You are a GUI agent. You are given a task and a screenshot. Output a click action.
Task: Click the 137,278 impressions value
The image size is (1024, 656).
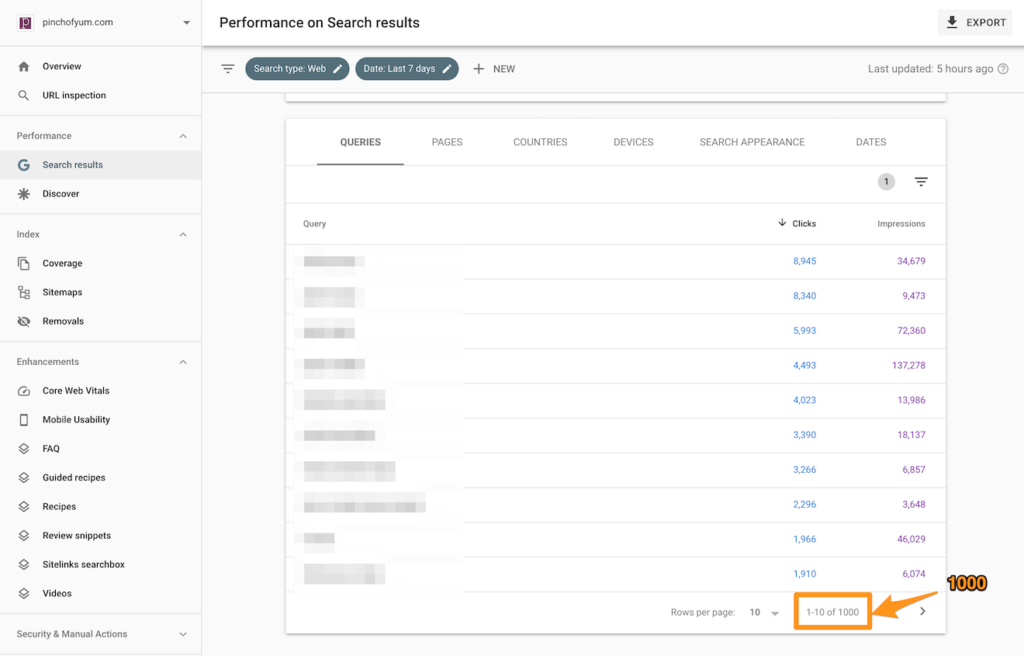908,365
